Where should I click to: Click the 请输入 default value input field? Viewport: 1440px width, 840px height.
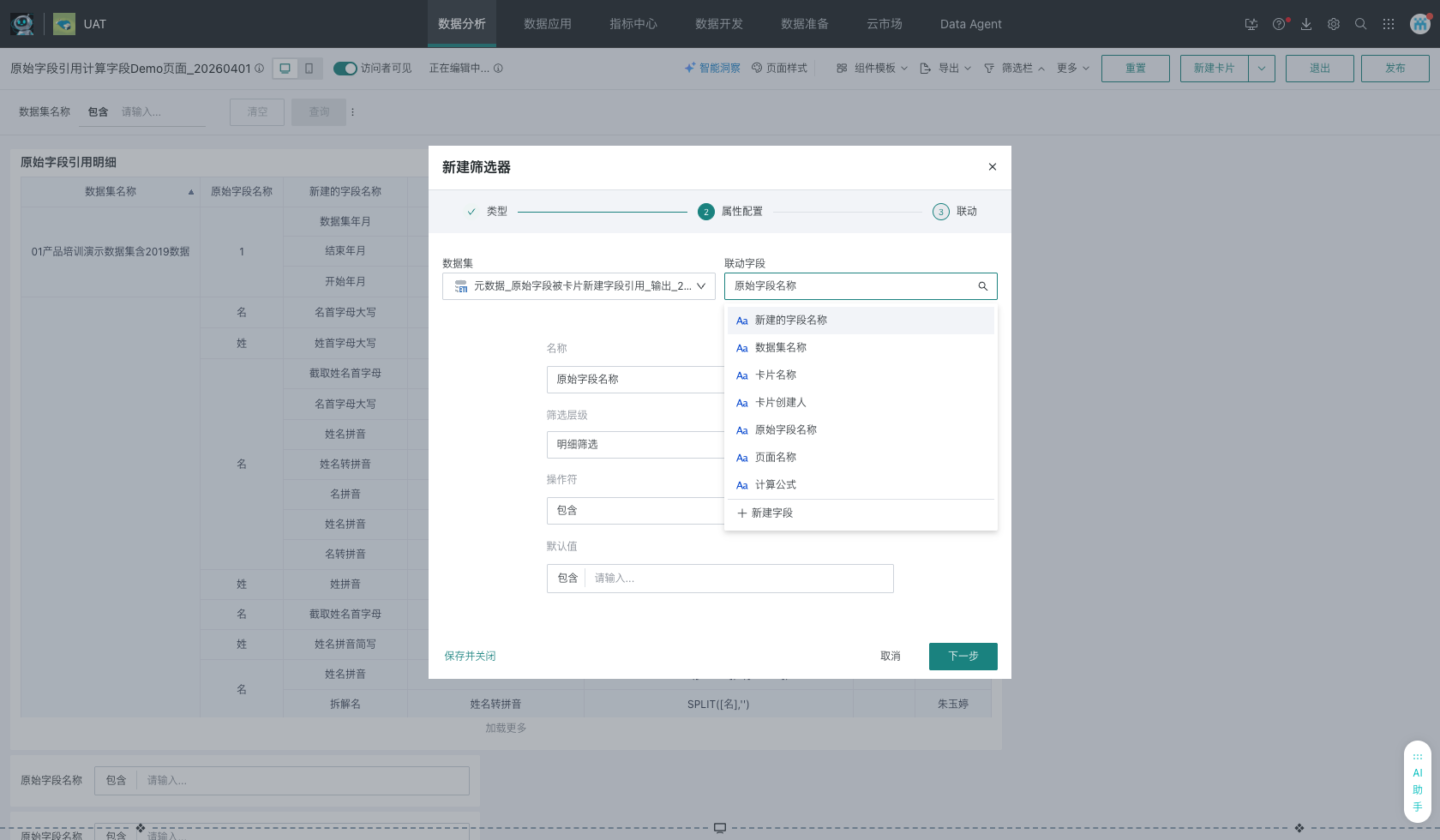tap(737, 578)
